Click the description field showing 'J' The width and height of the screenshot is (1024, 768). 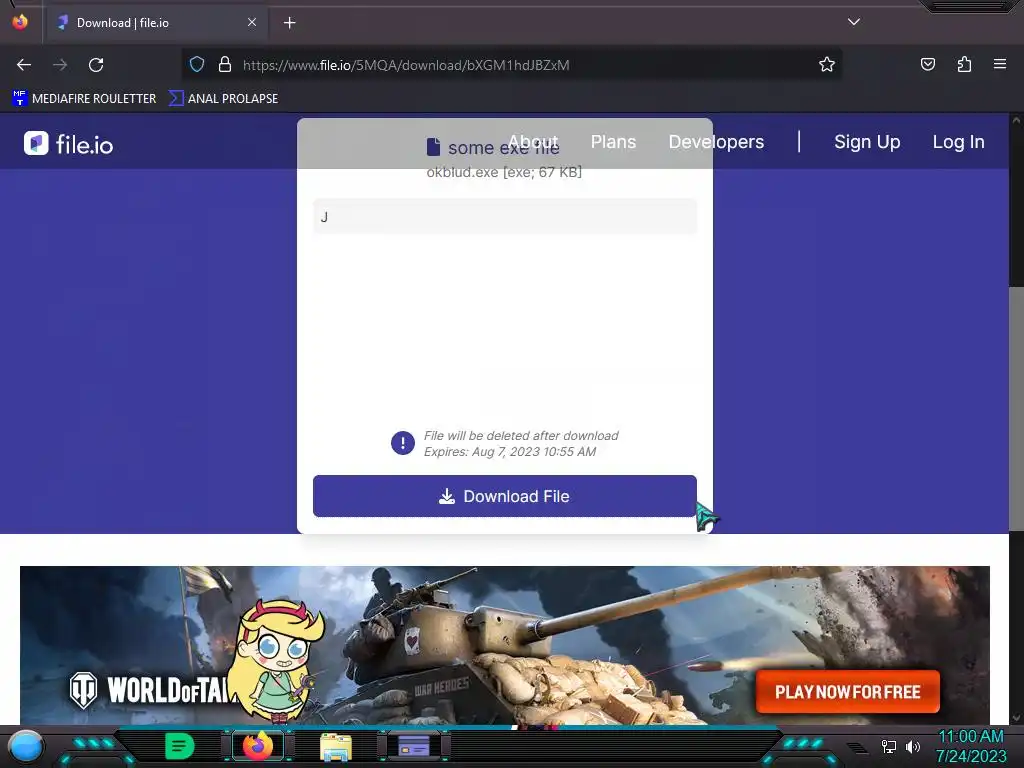(505, 217)
